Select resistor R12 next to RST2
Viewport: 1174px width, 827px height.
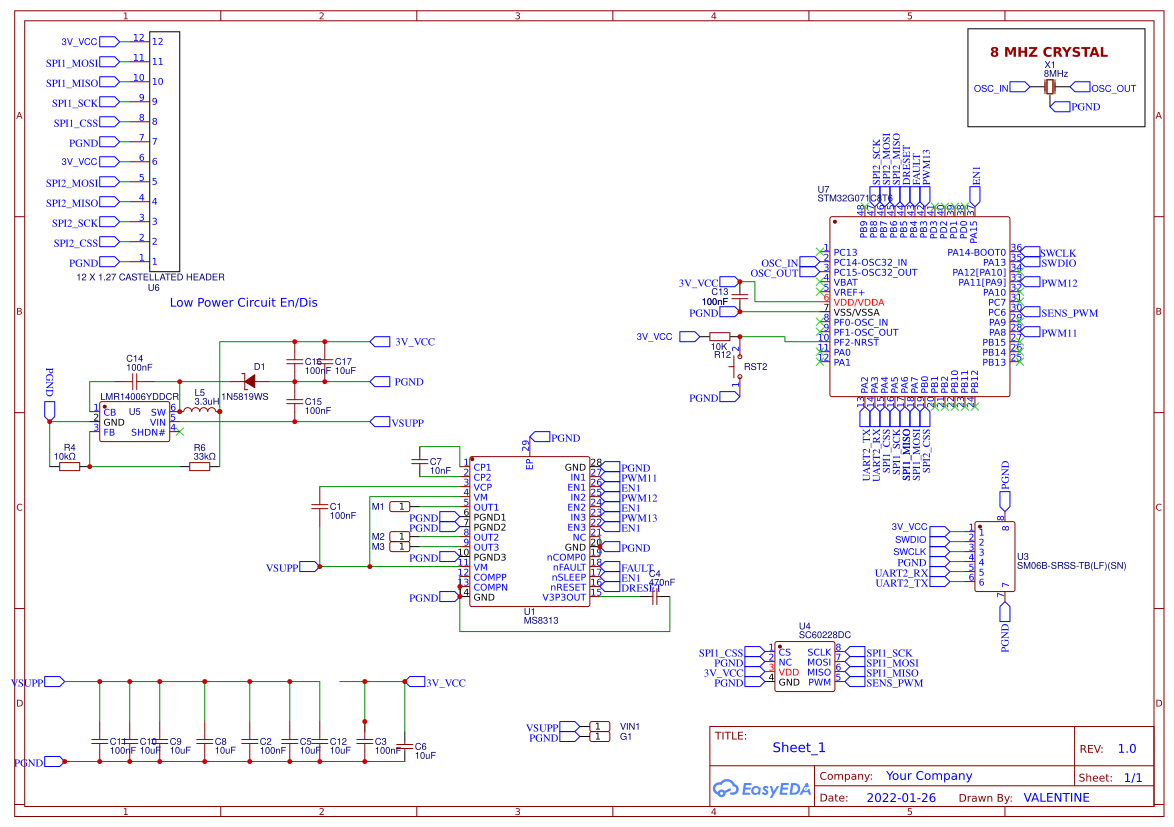point(719,337)
